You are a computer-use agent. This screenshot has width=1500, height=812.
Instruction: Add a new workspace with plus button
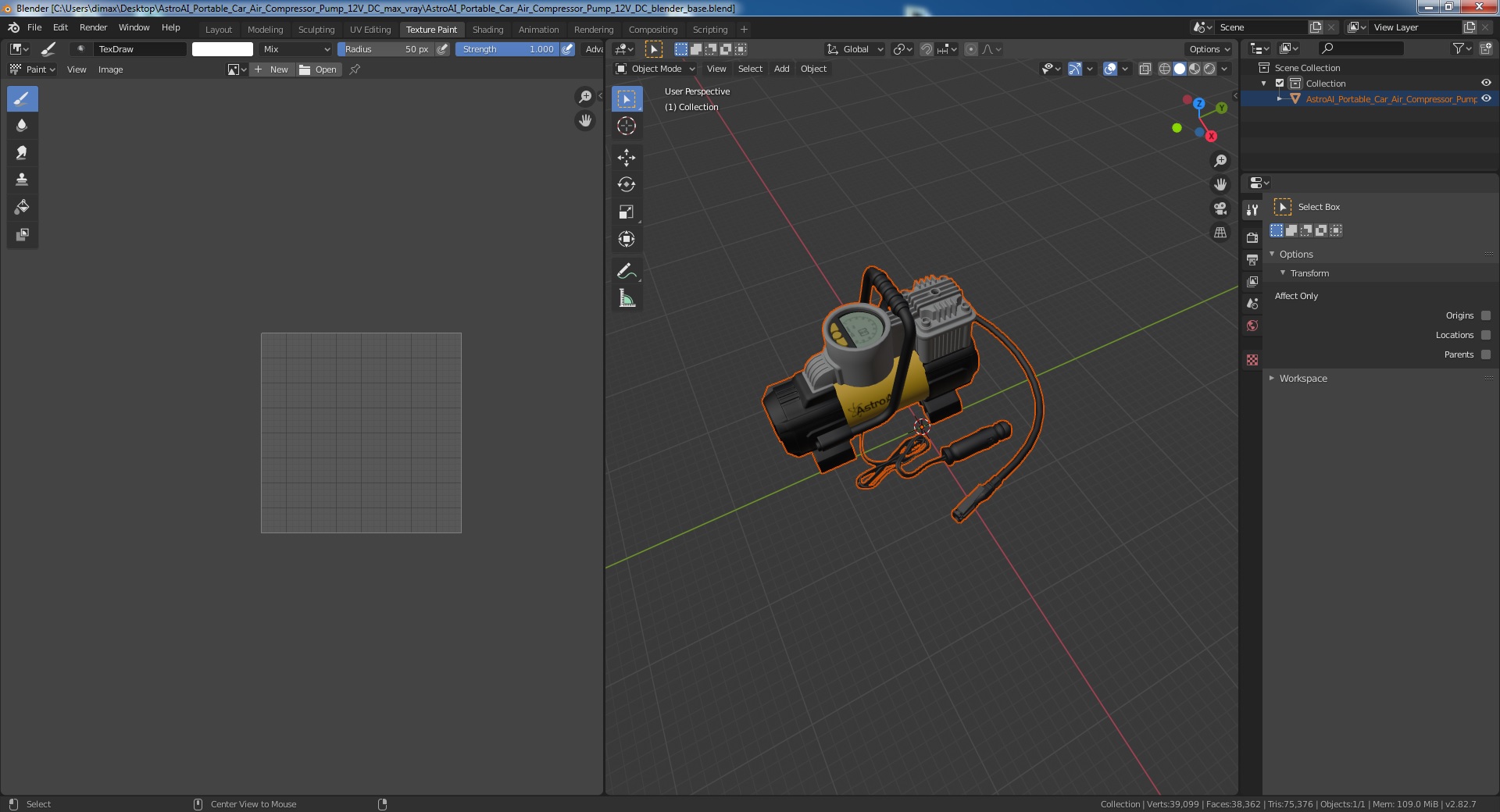[744, 30]
